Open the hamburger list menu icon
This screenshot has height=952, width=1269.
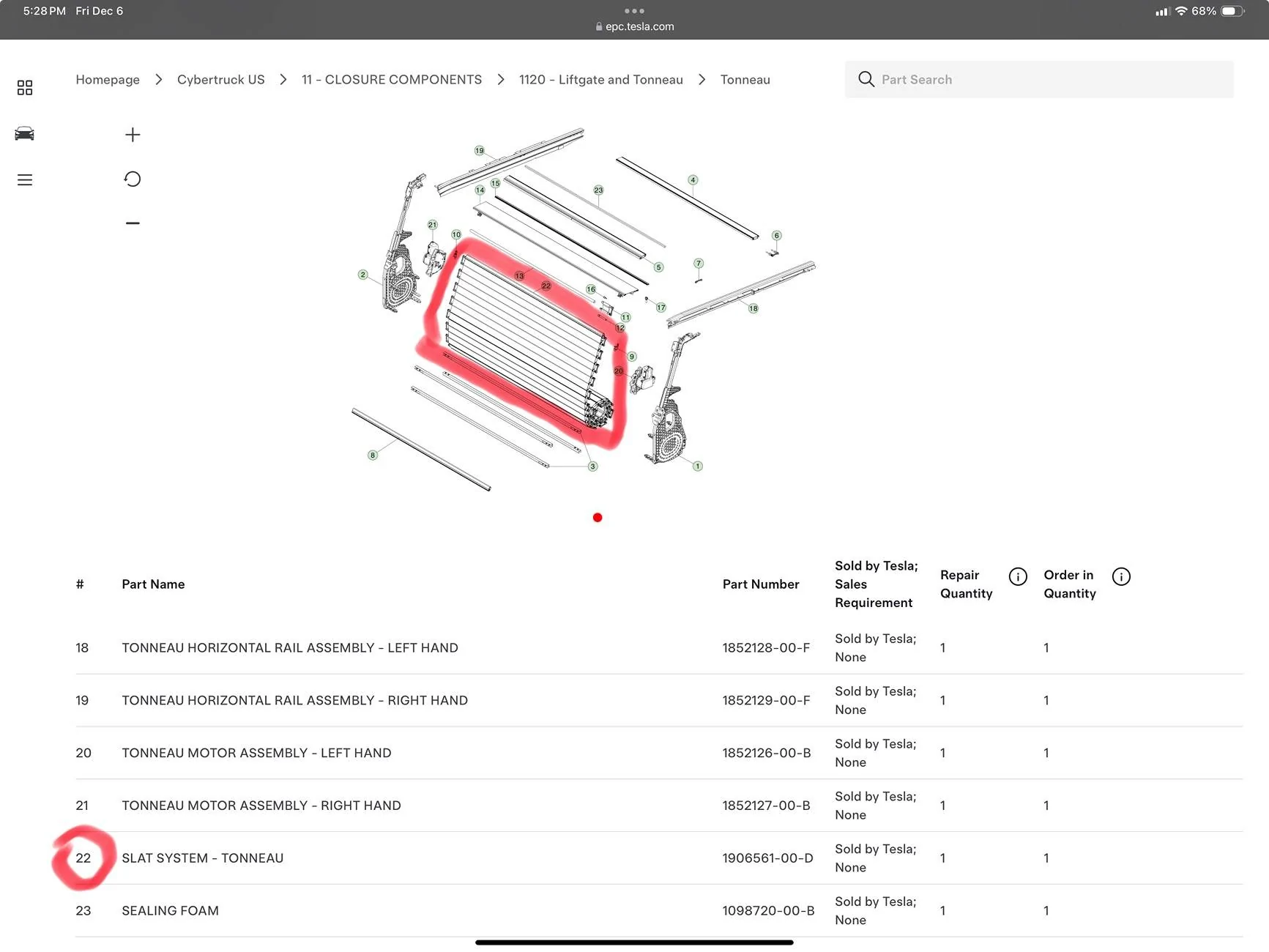(25, 180)
